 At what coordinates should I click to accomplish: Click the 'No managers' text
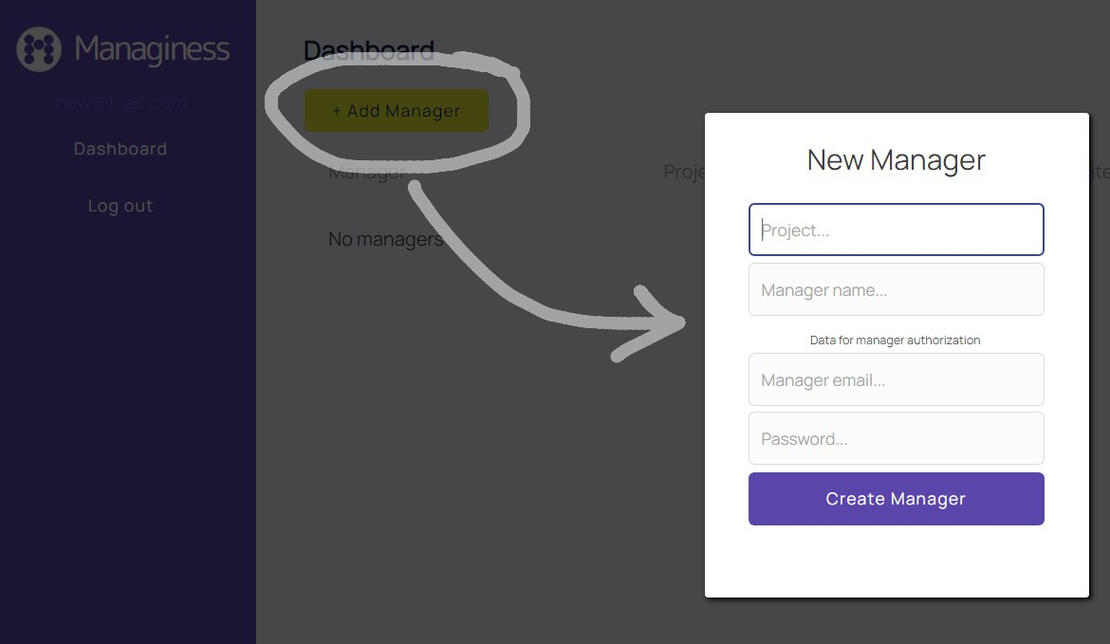click(386, 239)
